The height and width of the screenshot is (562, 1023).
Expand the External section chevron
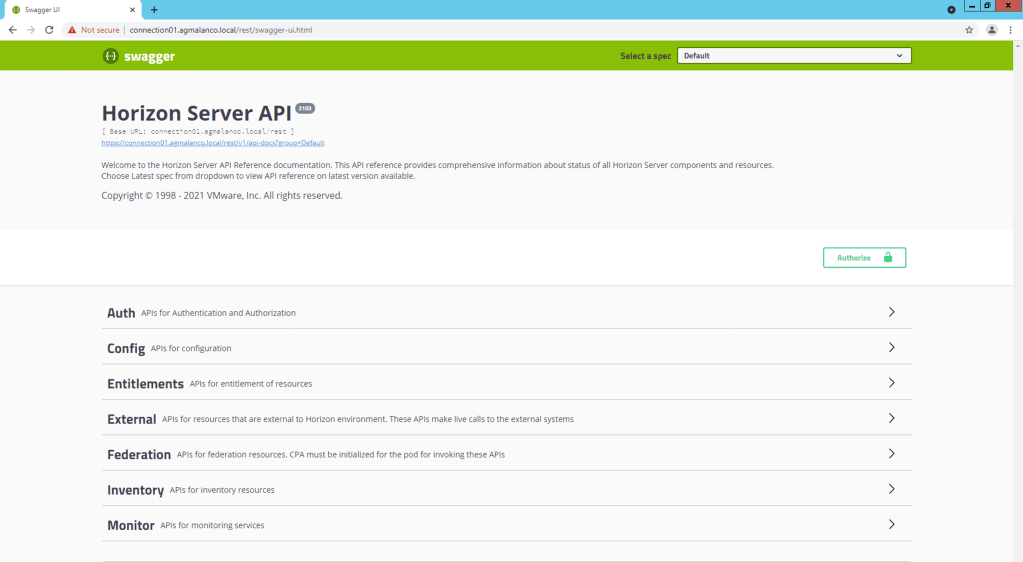coord(891,419)
